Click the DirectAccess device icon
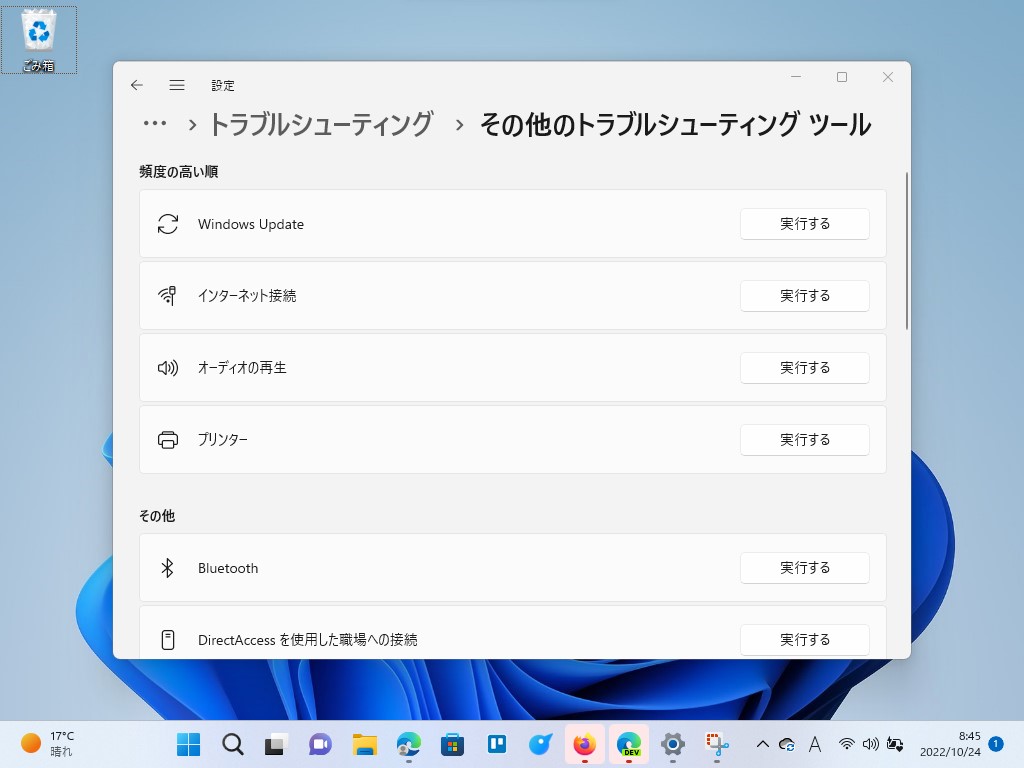The width and height of the screenshot is (1024, 768). (167, 639)
